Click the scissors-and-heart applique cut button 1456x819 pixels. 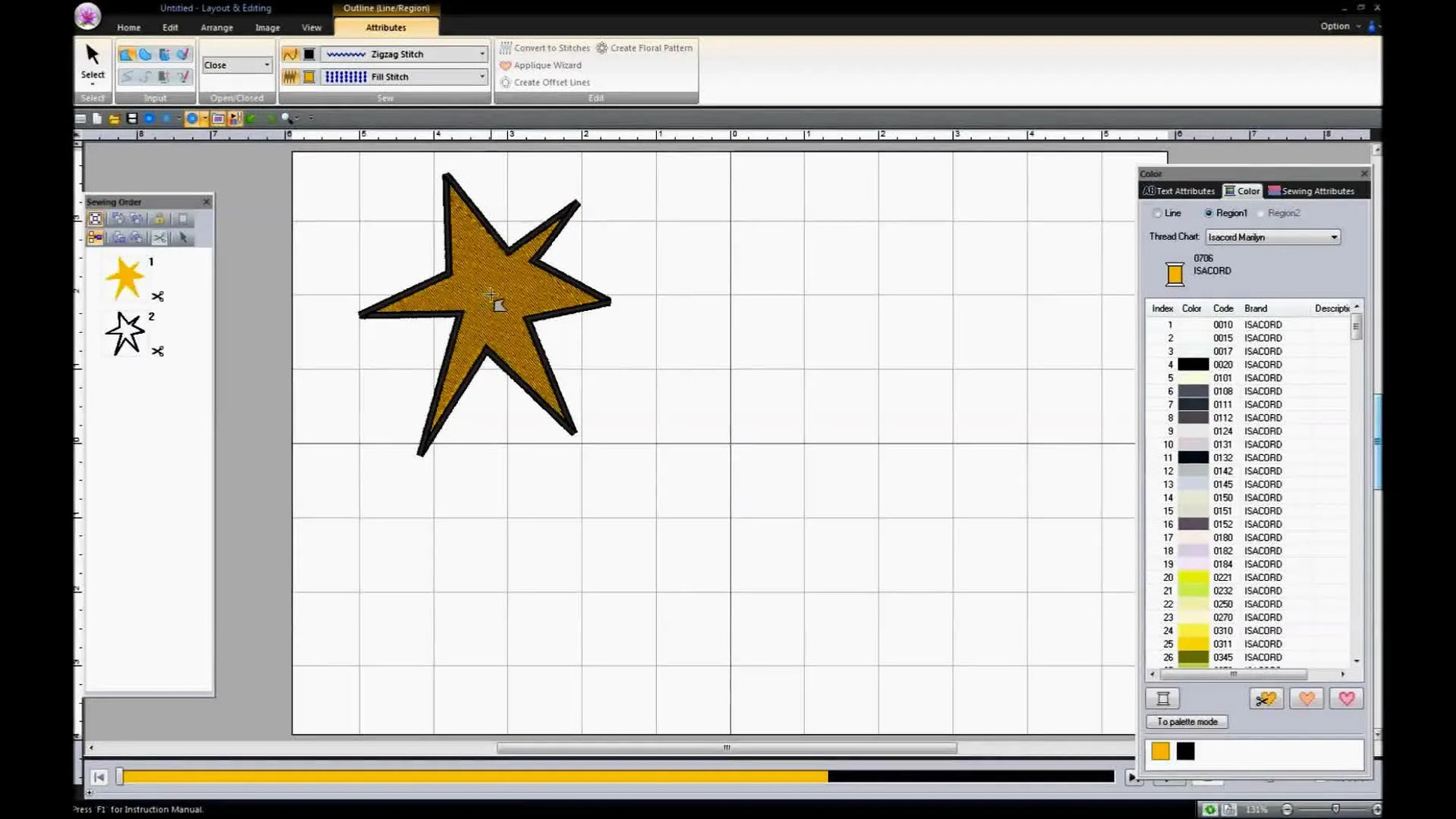coord(1266,699)
